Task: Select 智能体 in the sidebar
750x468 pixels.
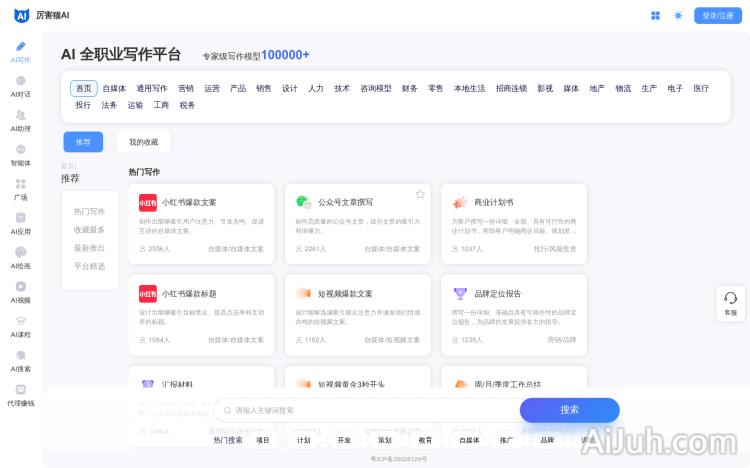Action: [20, 155]
